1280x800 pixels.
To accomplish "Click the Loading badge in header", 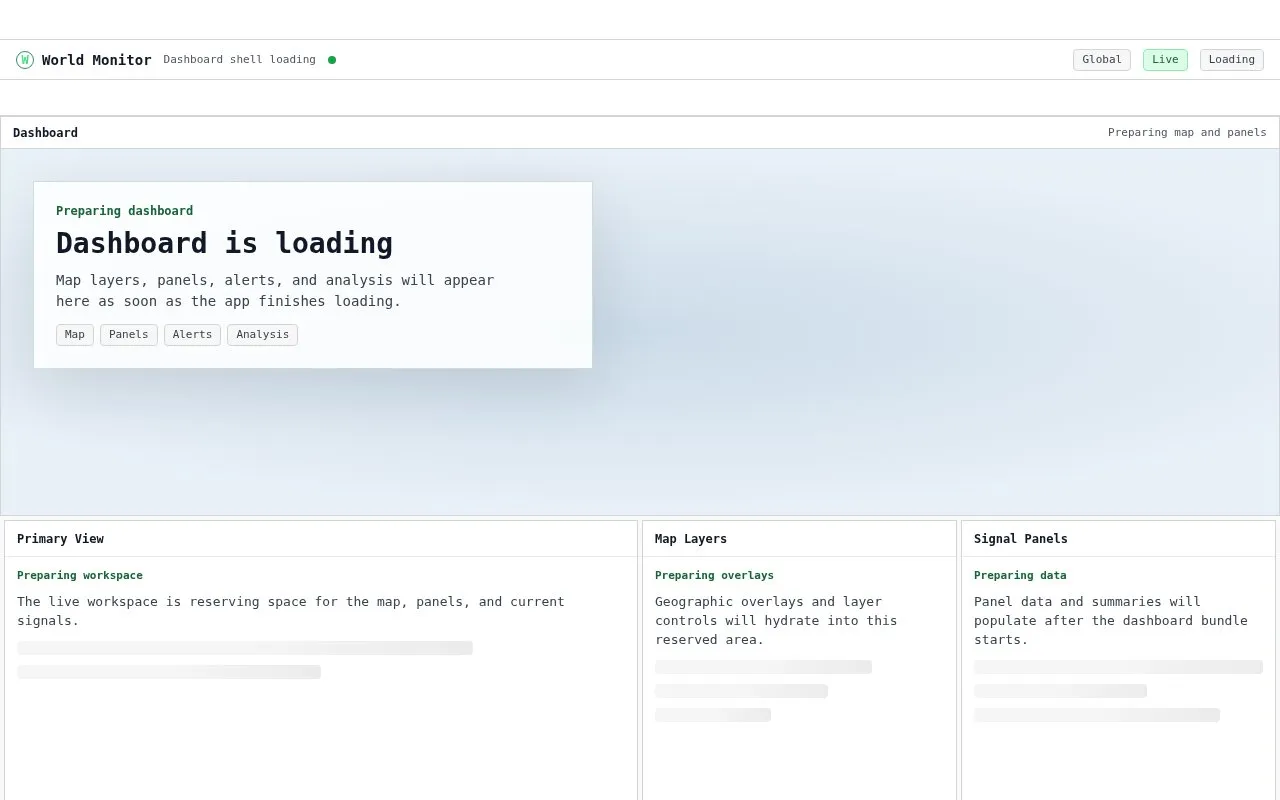I will pos(1231,60).
